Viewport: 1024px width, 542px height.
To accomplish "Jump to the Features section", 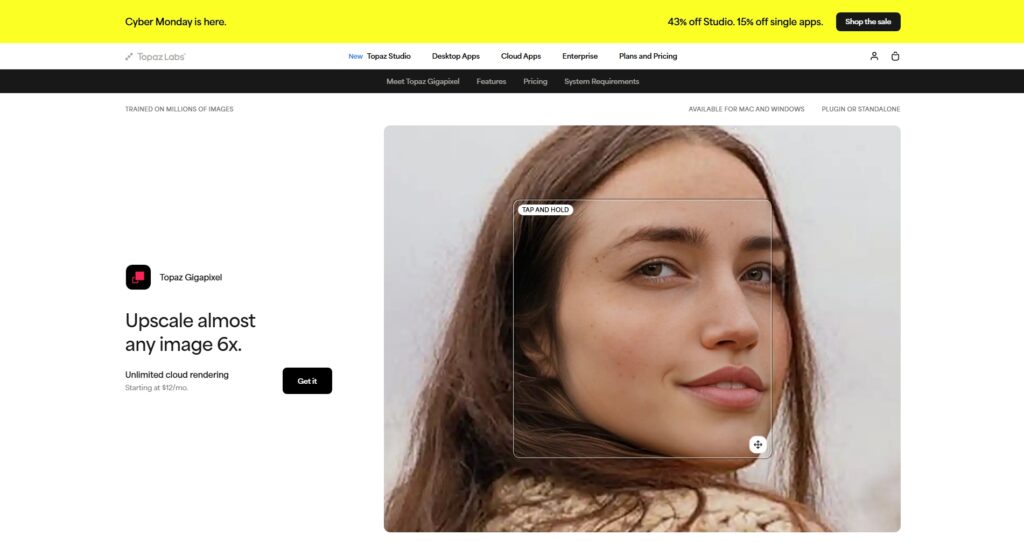I will tap(491, 82).
